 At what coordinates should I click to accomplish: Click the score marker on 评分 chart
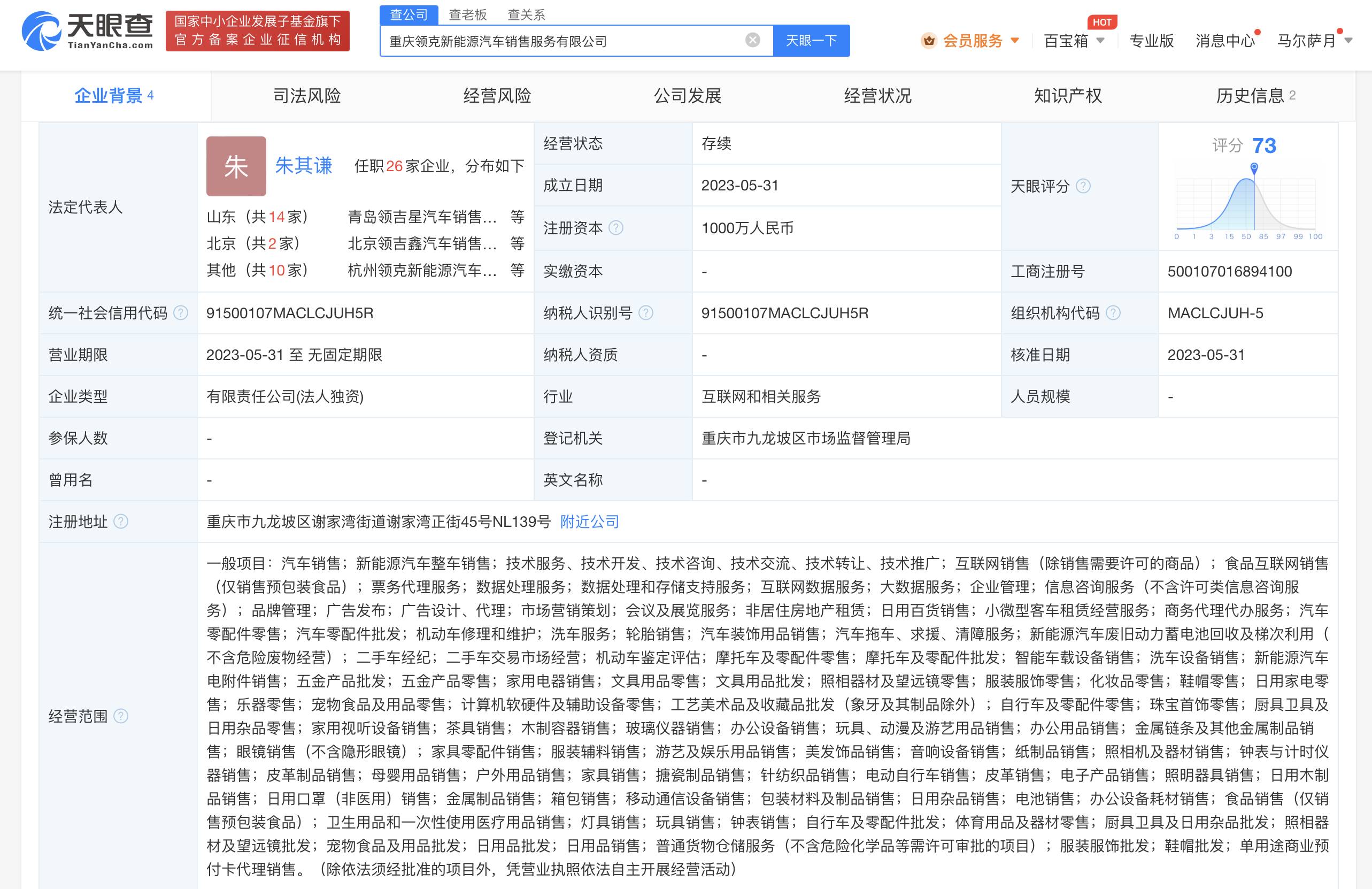coord(1254,168)
